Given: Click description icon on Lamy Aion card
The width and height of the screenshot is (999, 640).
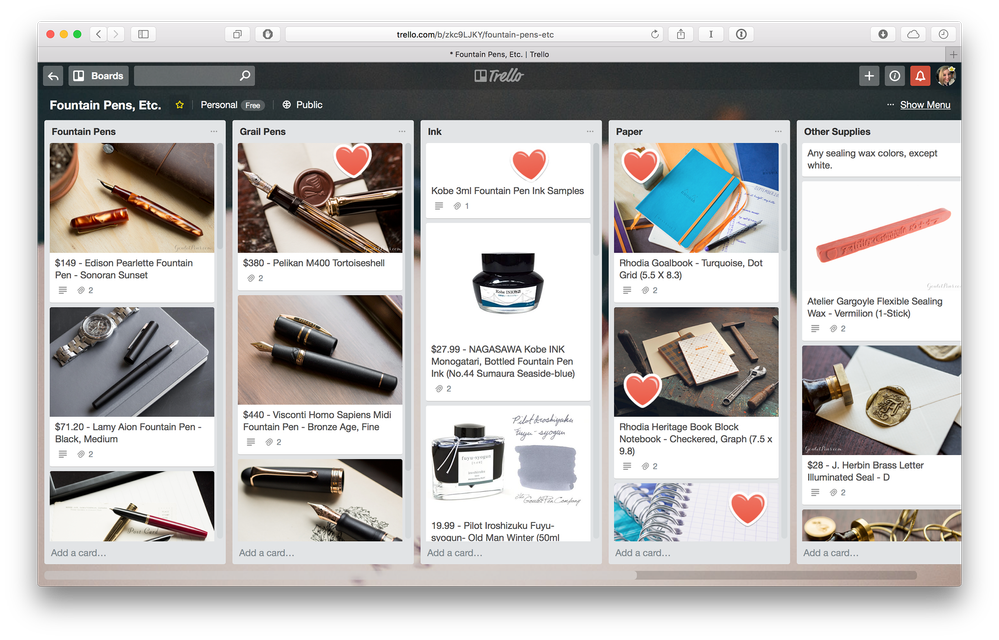Looking at the screenshot, I should coord(62,454).
